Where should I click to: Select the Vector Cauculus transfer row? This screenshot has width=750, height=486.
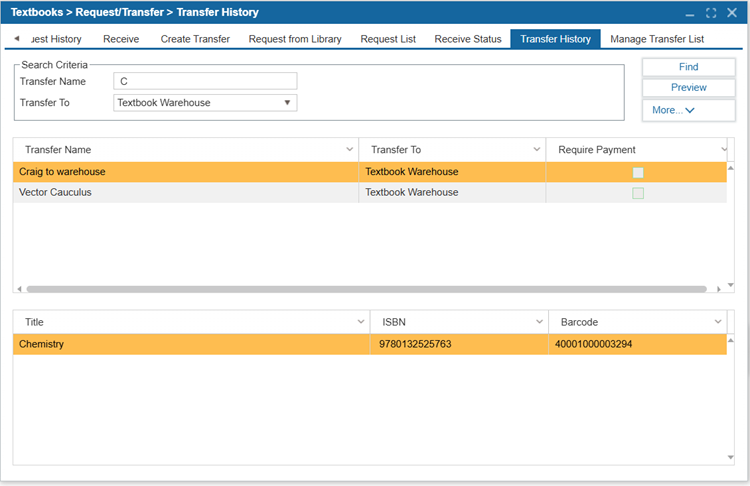point(370,192)
